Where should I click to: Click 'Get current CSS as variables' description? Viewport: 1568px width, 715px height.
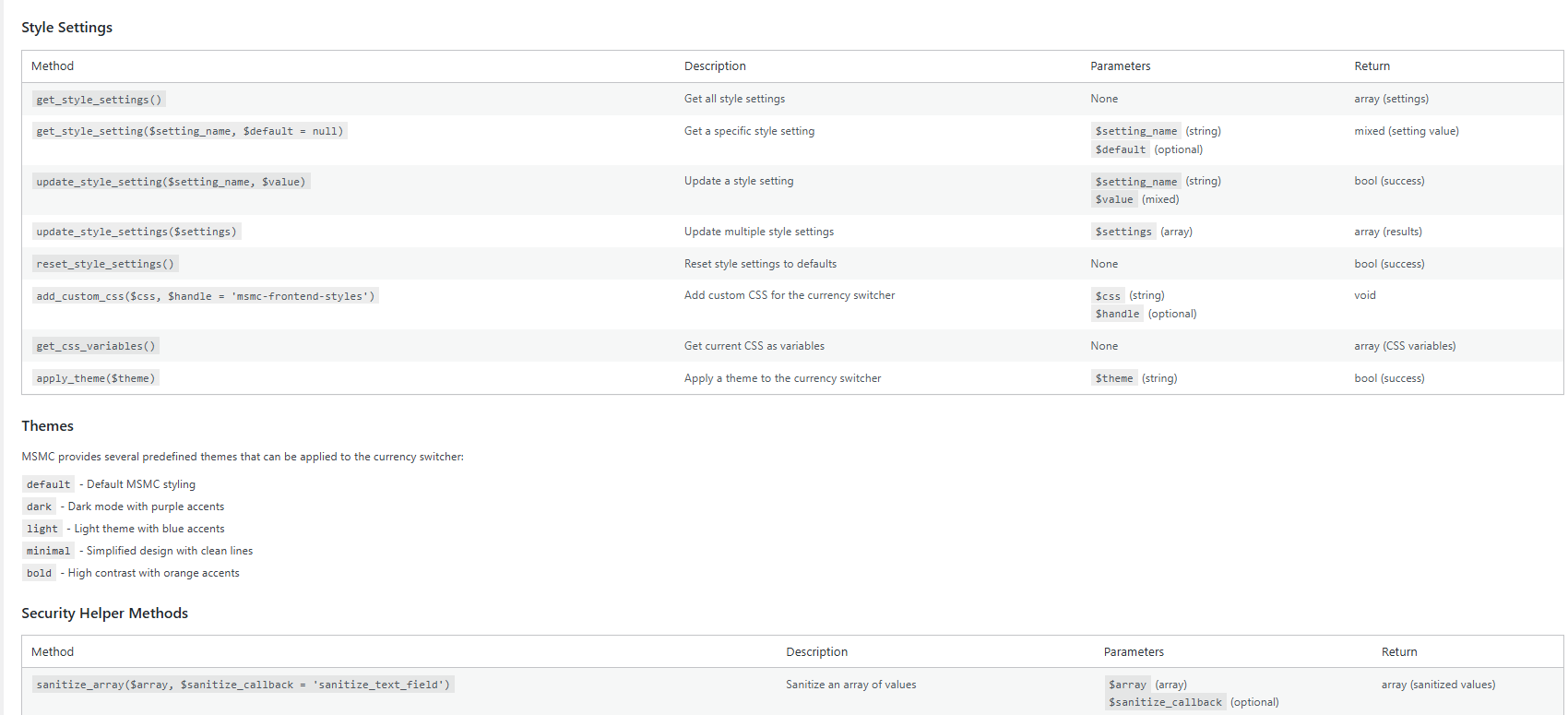(x=754, y=346)
